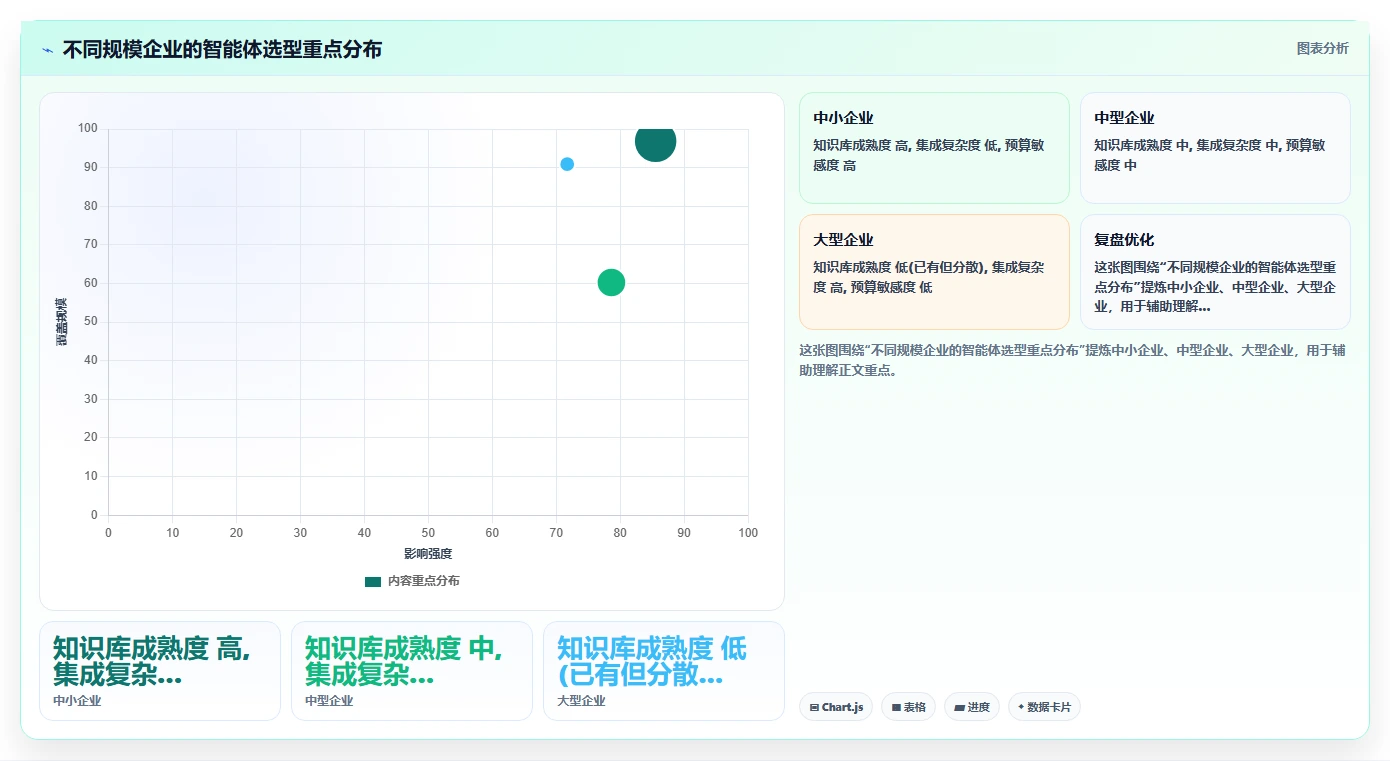
Task: Select the large dark teal bubble
Action: (x=655, y=142)
